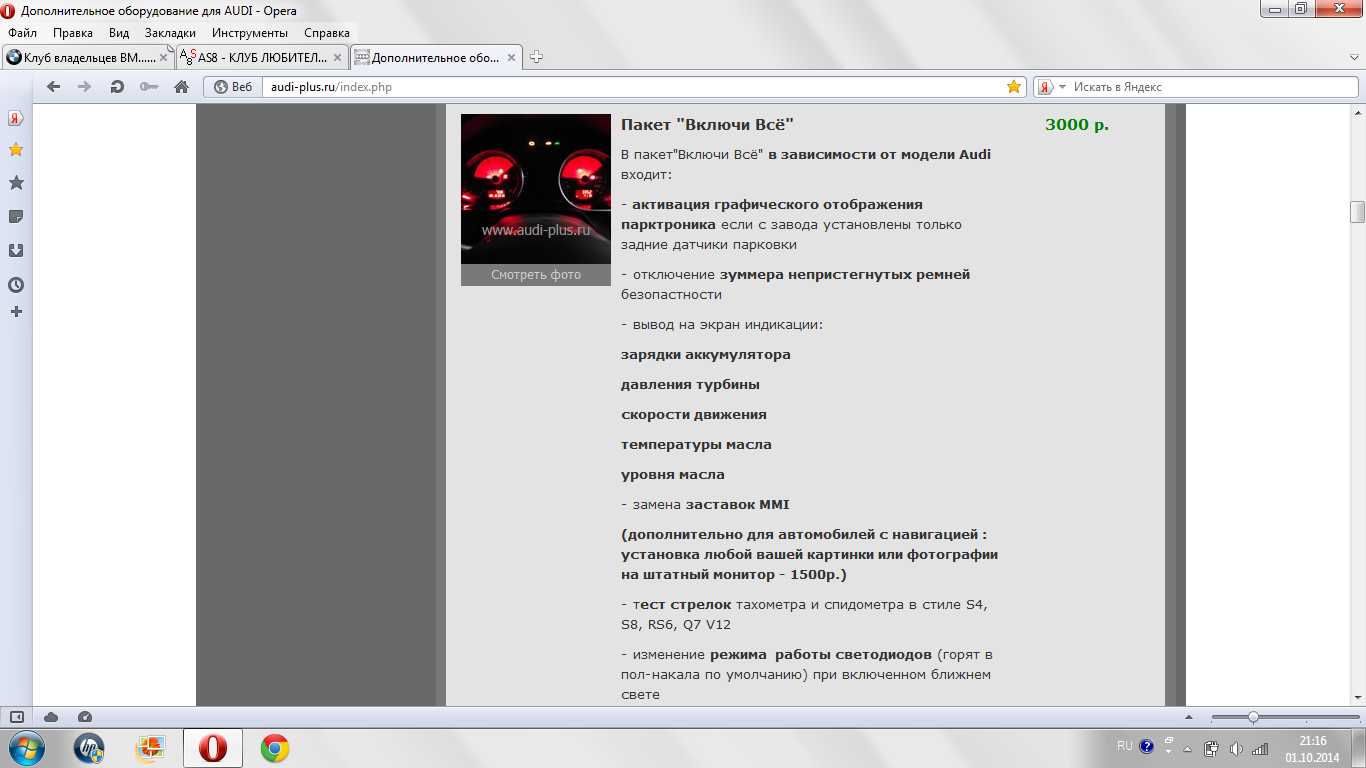The width and height of the screenshot is (1366, 768).
Task: Reload the current page
Action: (117, 87)
